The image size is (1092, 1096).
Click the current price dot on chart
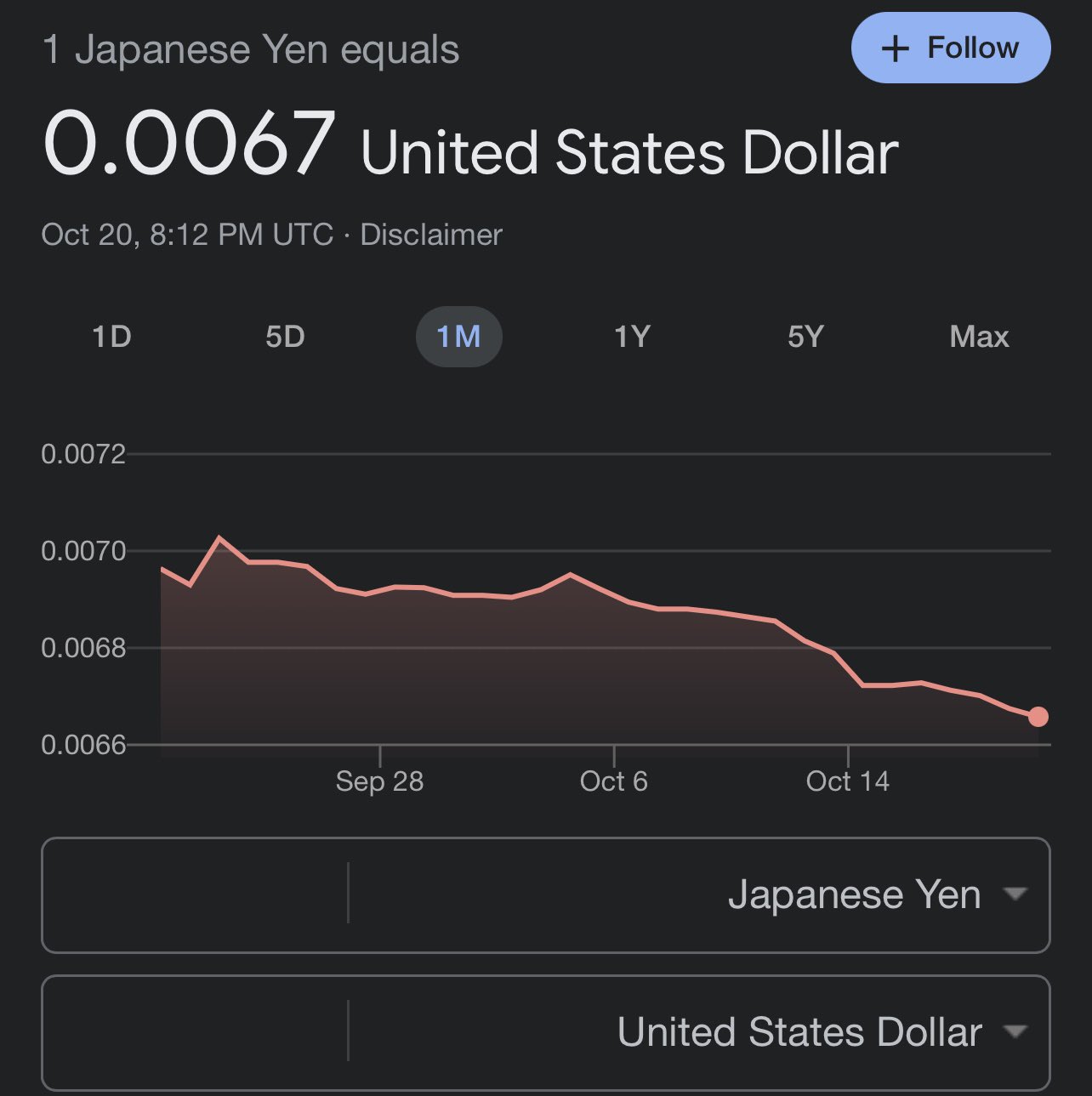(x=1038, y=717)
